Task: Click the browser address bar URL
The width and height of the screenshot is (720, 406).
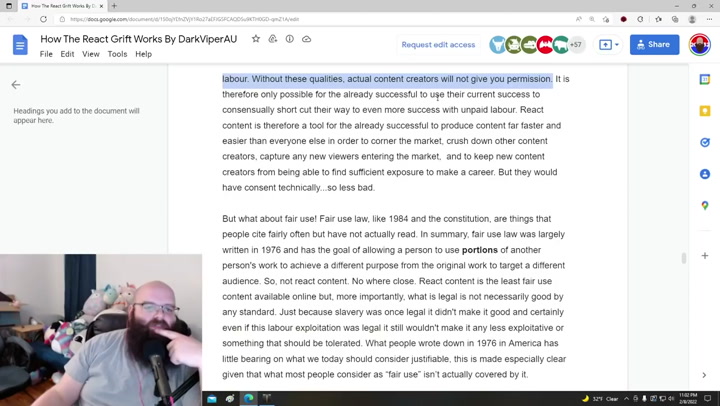Action: coord(185,19)
